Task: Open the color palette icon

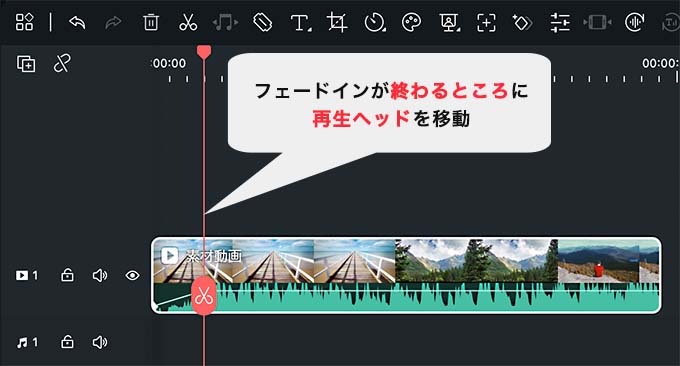Action: [x=412, y=22]
